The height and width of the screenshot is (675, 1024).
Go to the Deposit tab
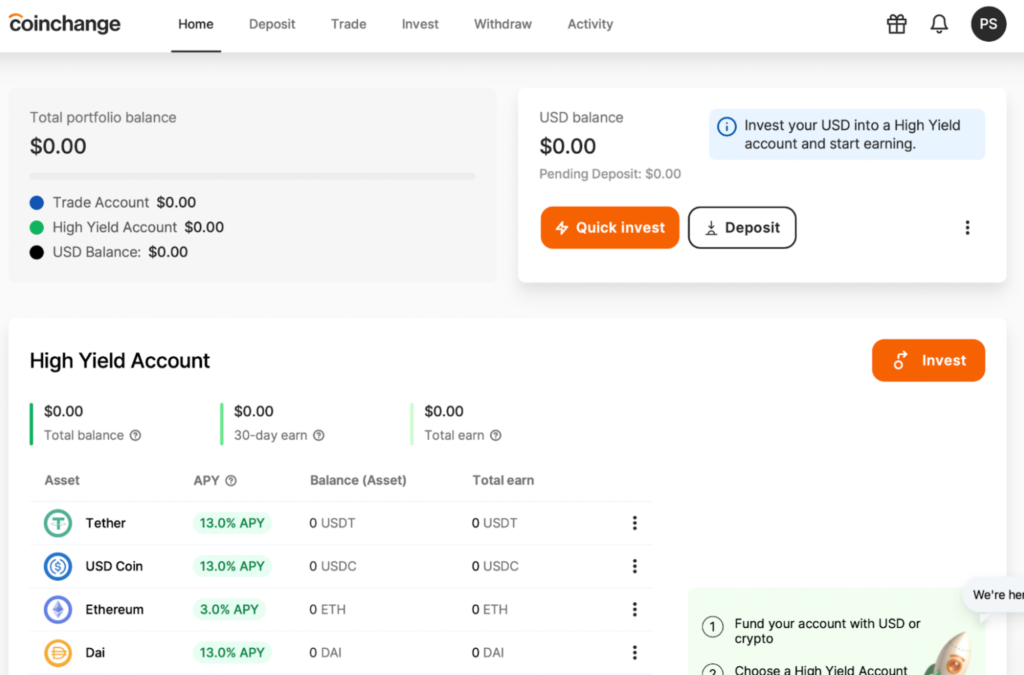click(272, 24)
